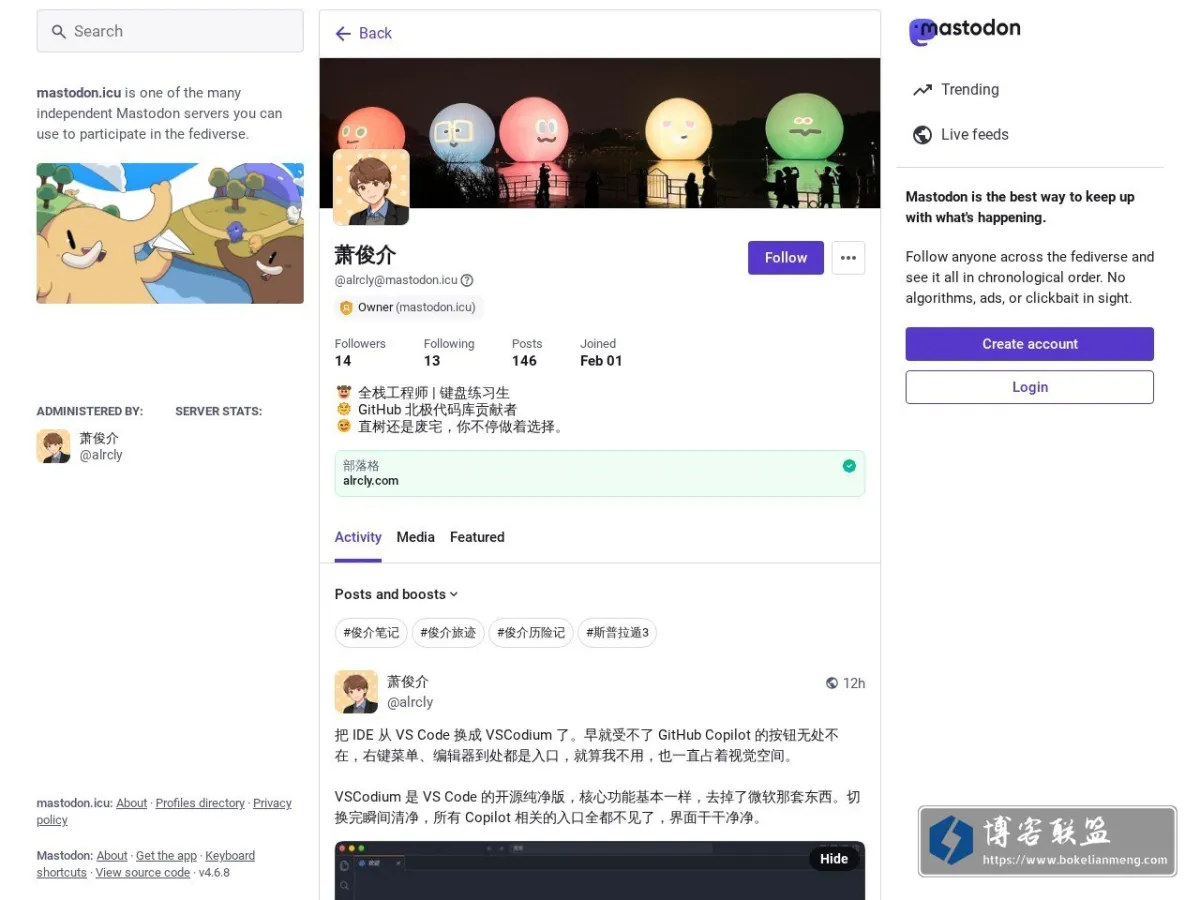
Task: Open the footer About link for mastodon.icu
Action: pos(132,803)
